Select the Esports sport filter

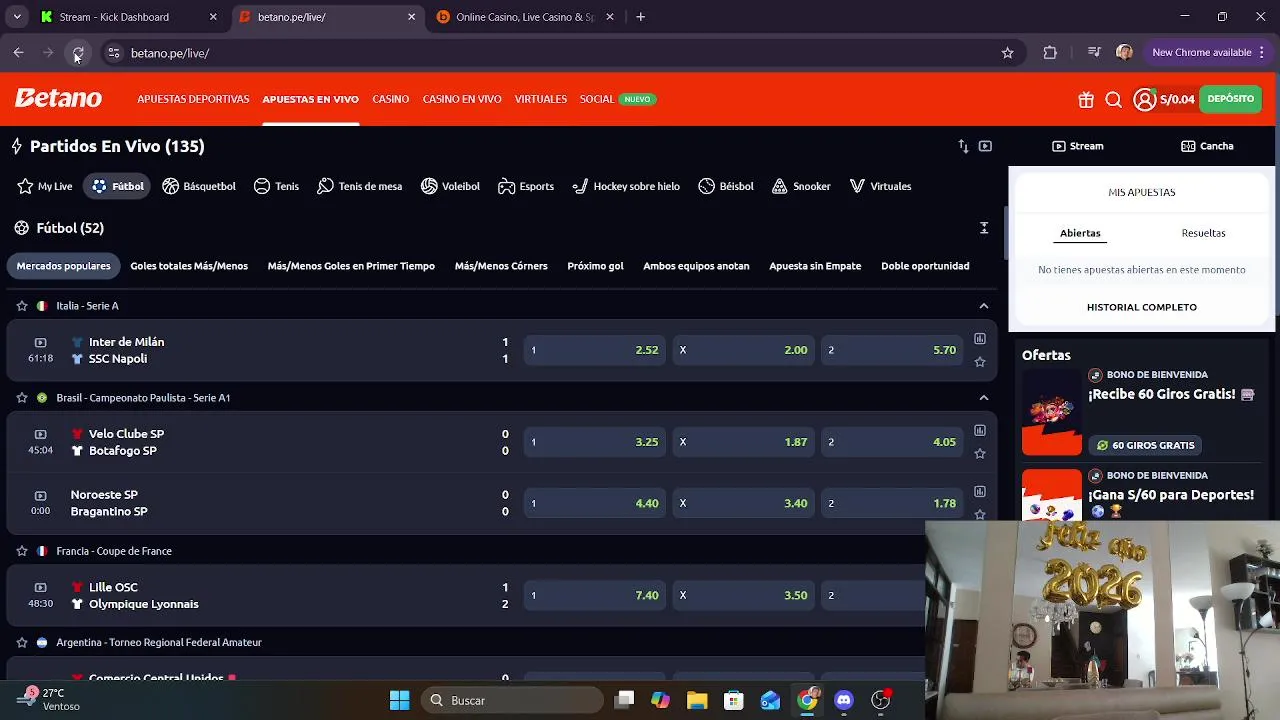click(526, 186)
